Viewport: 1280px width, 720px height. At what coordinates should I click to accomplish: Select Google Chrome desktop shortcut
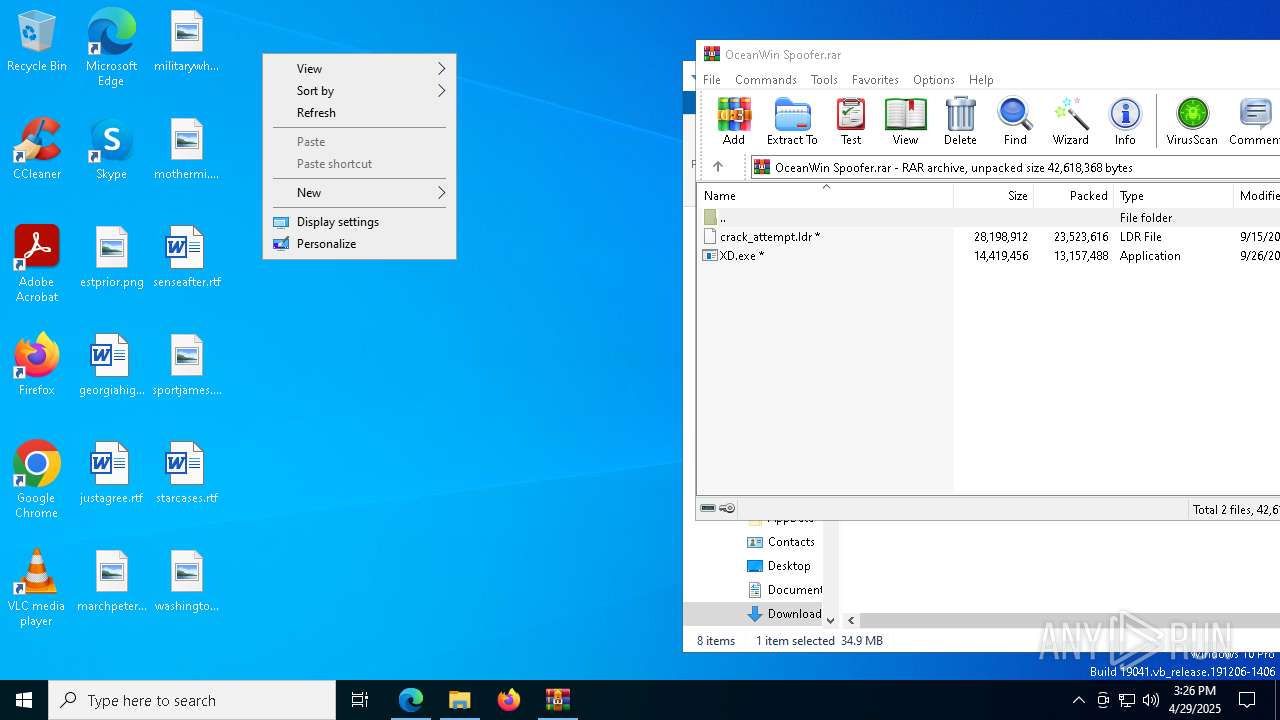[37, 480]
